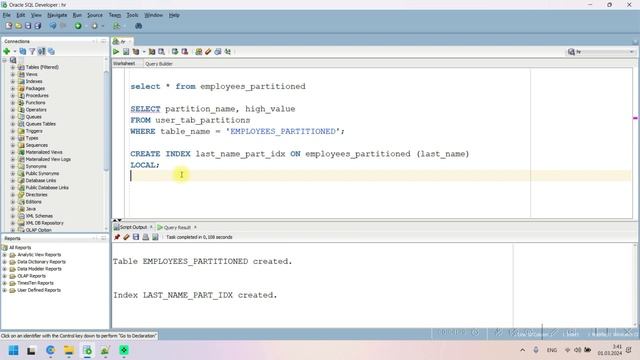
Task: Click the Commit icon in worksheet toolbar
Action: [175, 52]
